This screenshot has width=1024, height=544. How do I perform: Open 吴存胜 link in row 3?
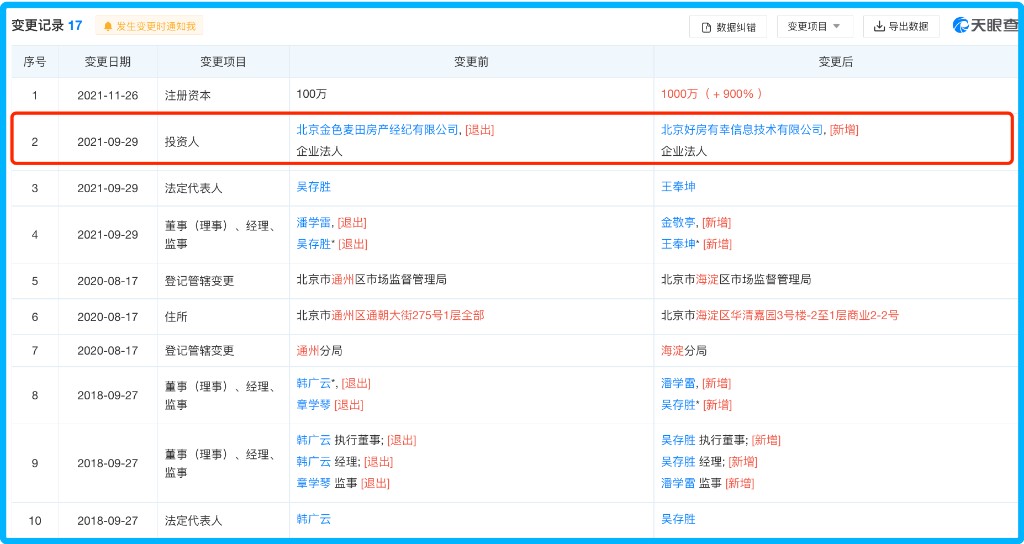click(313, 187)
